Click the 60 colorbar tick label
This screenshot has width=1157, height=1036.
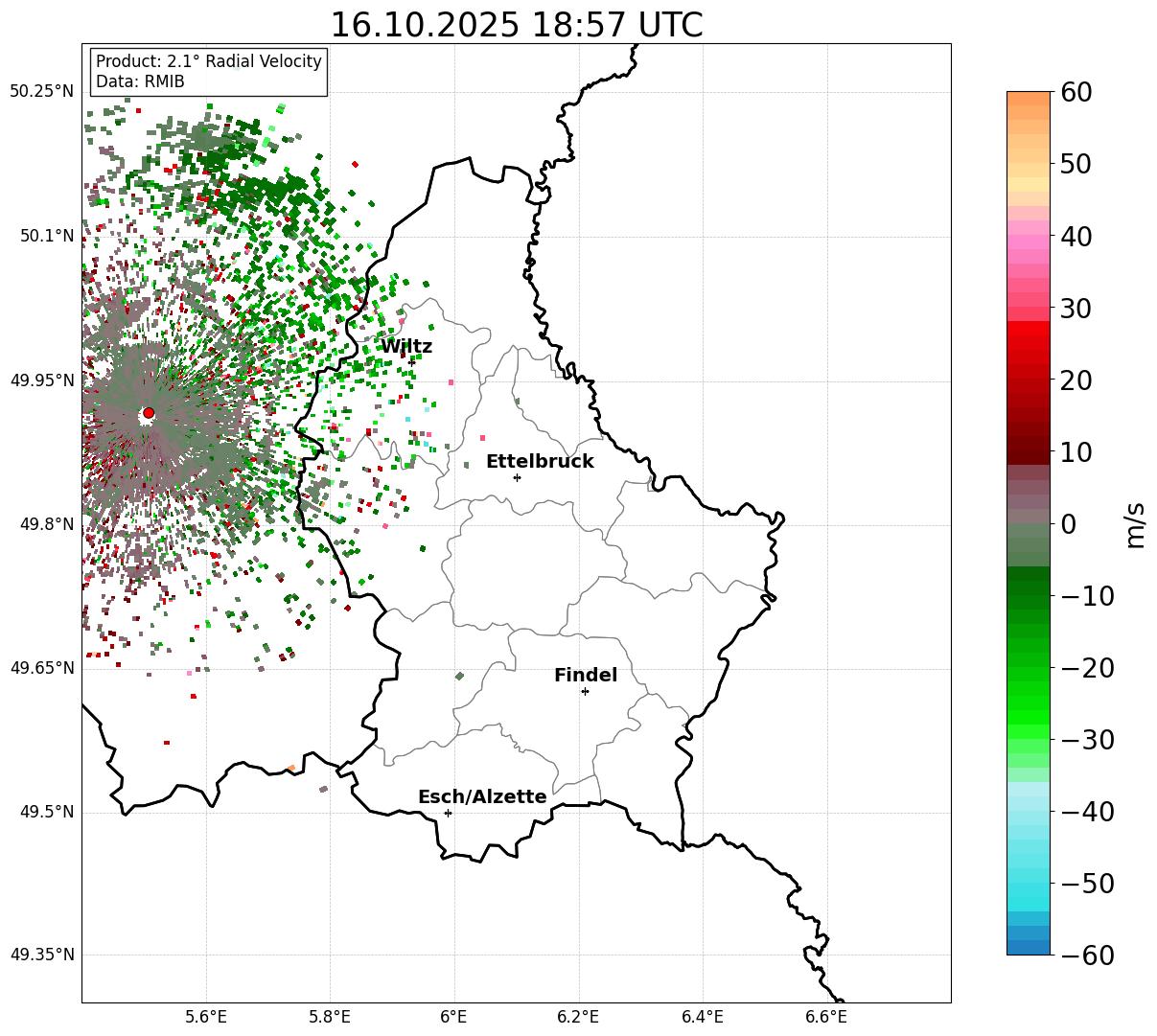[1076, 92]
